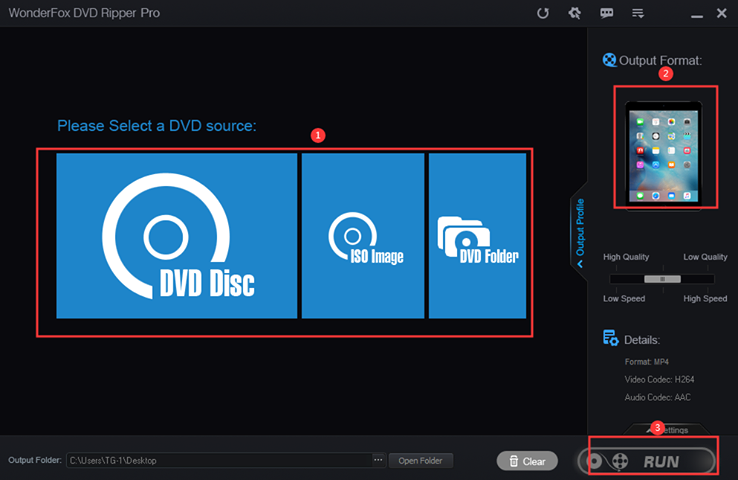The width and height of the screenshot is (738, 480).
Task: Click the 'High Speed' slider label
Action: (x=705, y=298)
